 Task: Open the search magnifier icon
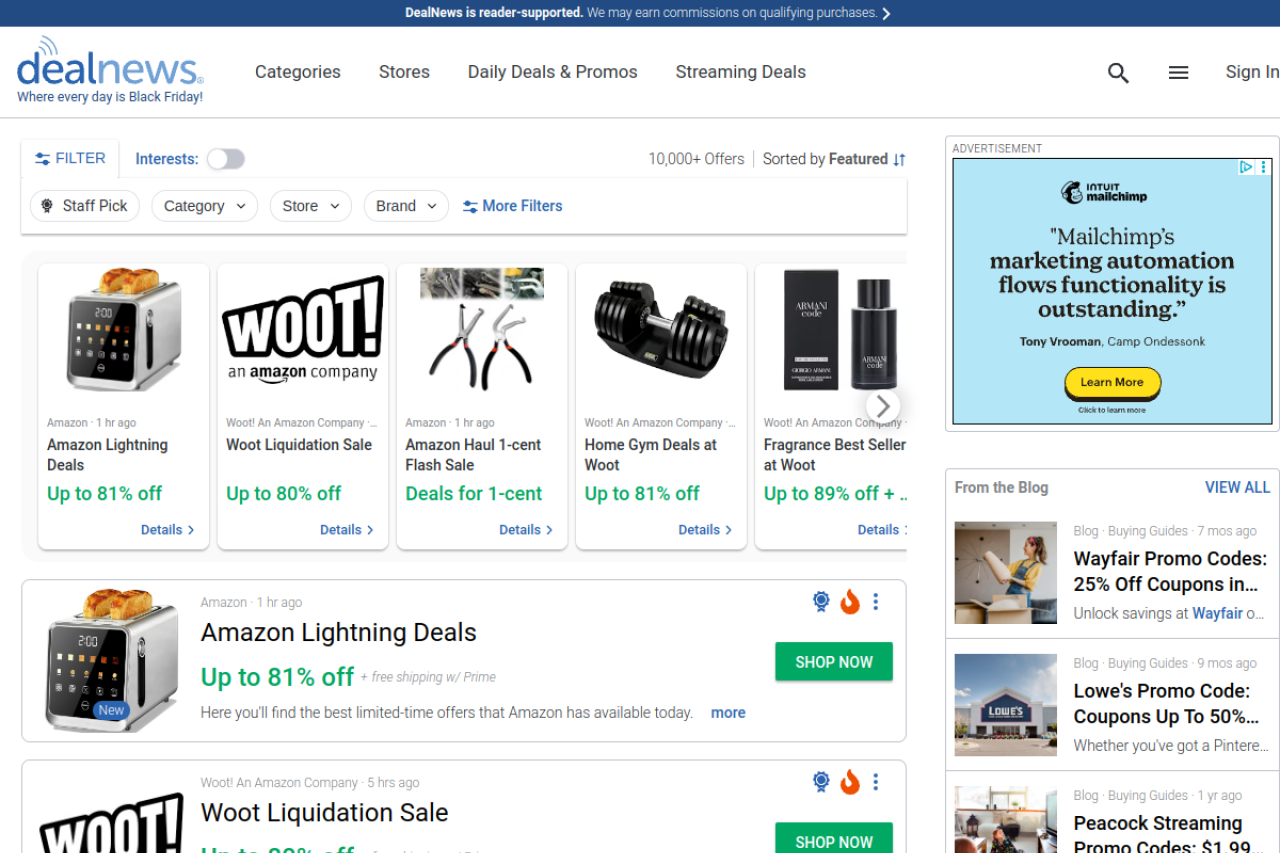1118,73
